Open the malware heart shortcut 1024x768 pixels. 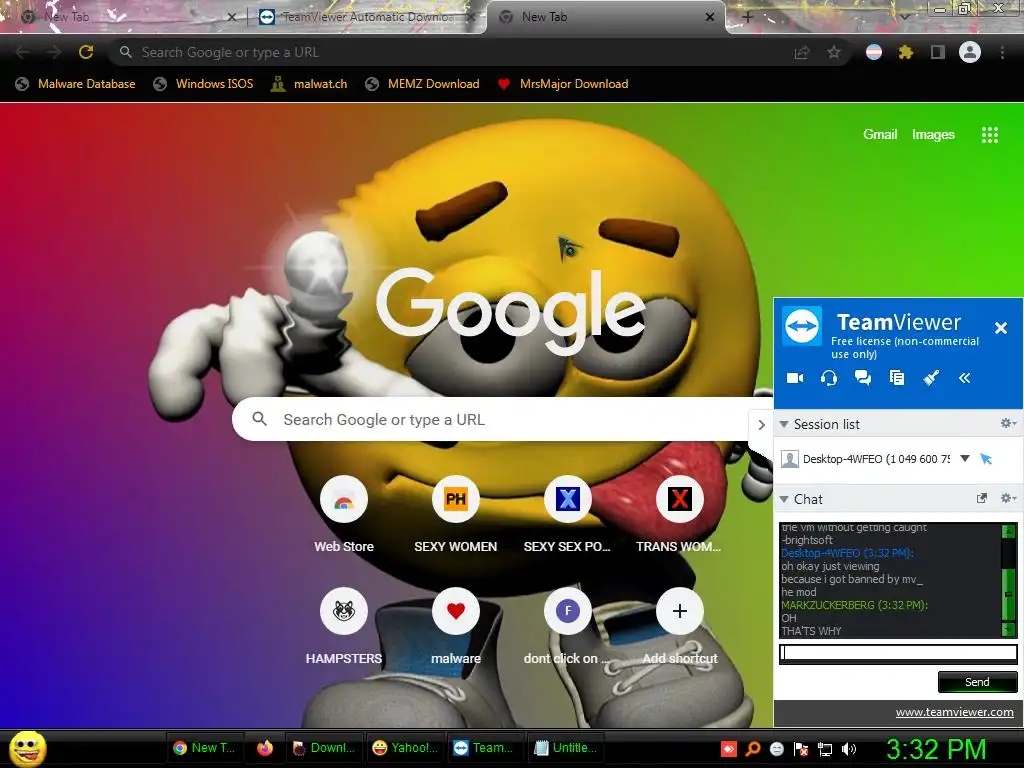(x=456, y=626)
